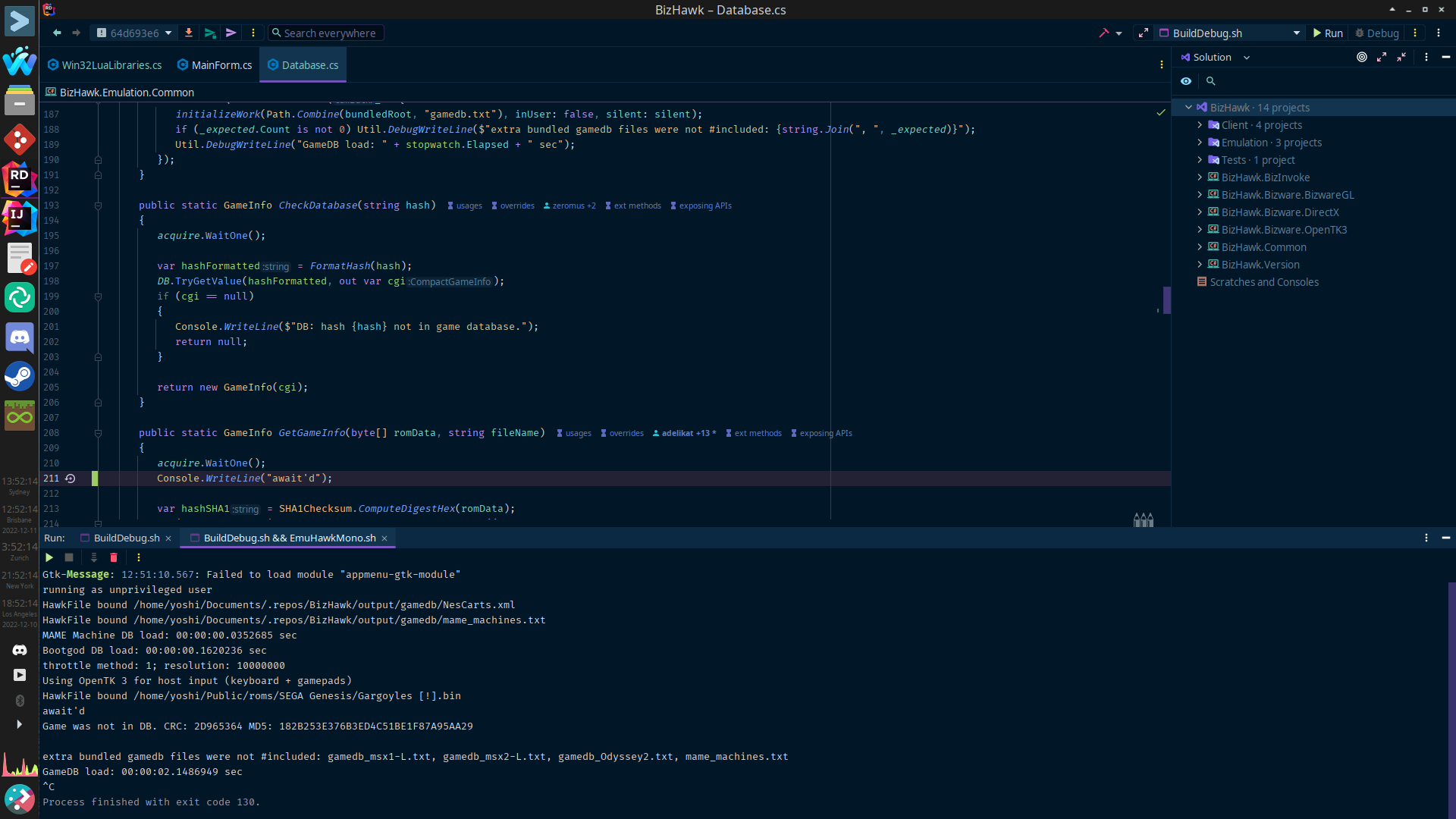
Task: Switch to the MainForm.cs tab
Action: point(214,65)
